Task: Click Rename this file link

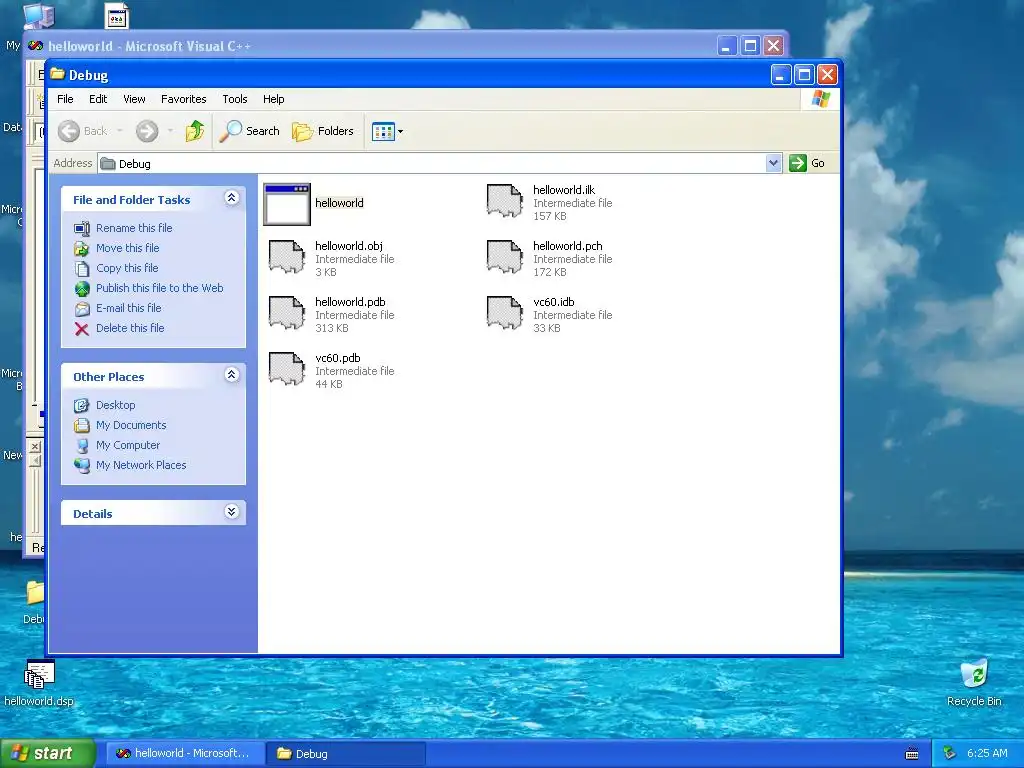Action: coord(134,228)
